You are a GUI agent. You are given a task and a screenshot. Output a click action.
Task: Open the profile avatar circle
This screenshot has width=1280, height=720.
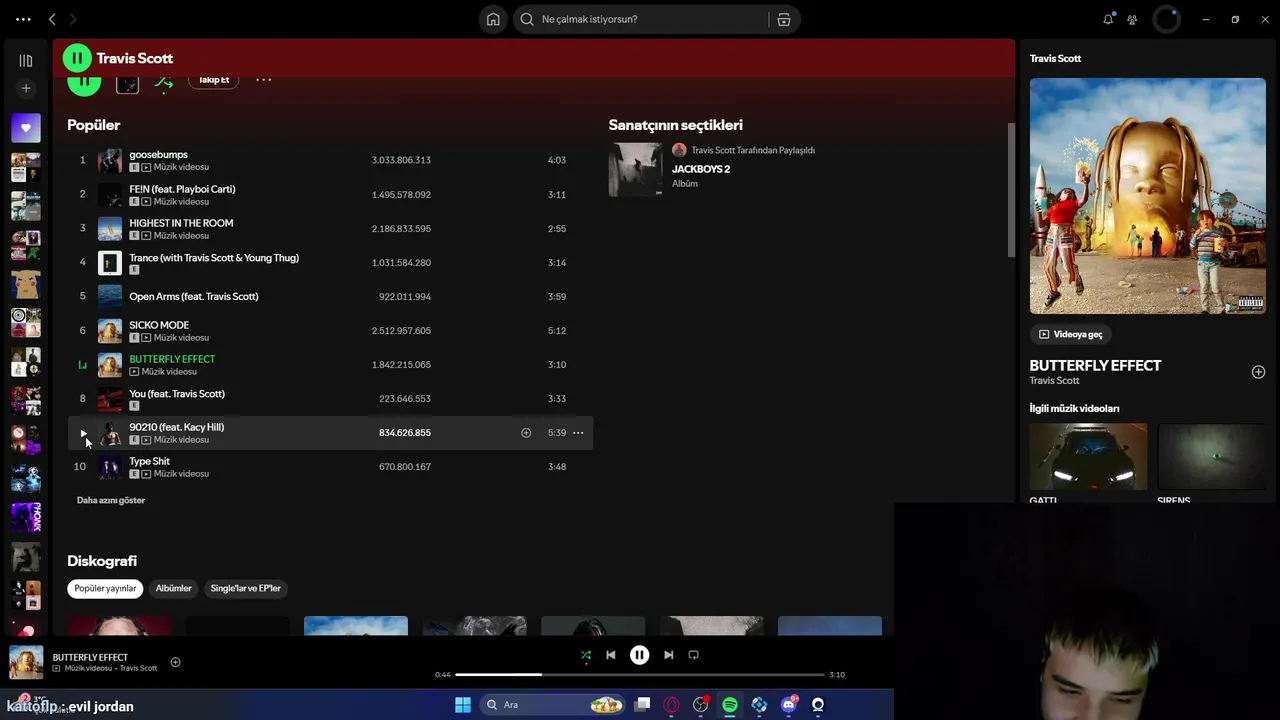tap(1167, 19)
